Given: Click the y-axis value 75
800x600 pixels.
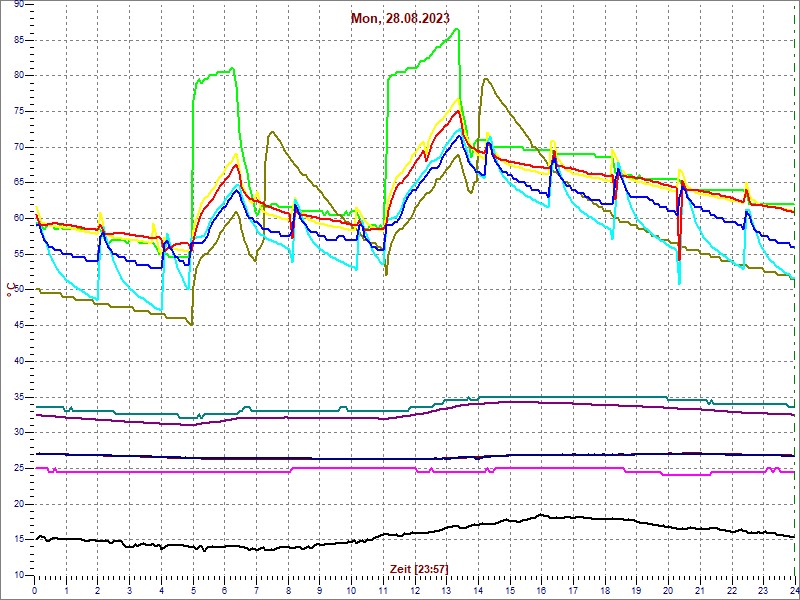Looking at the screenshot, I should (x=19, y=111).
